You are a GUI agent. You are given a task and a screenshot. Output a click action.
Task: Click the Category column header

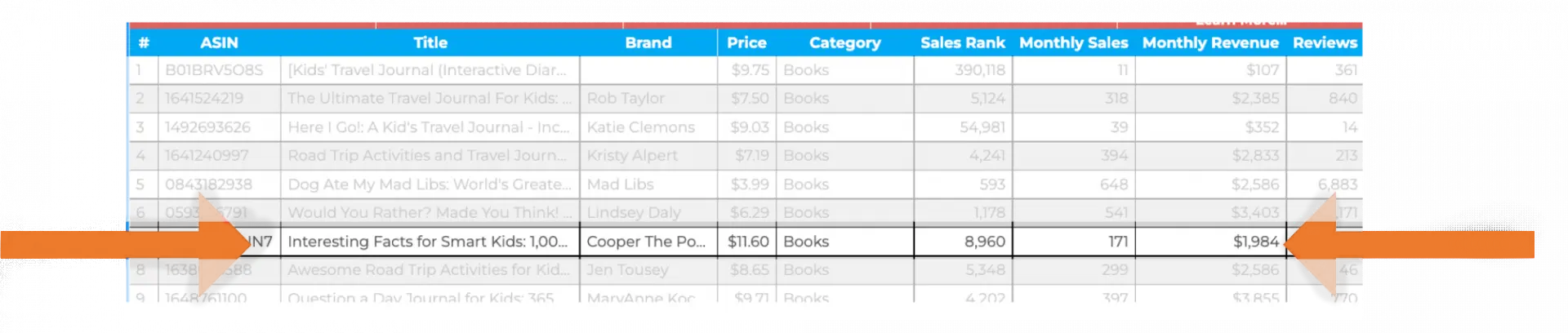(x=844, y=42)
